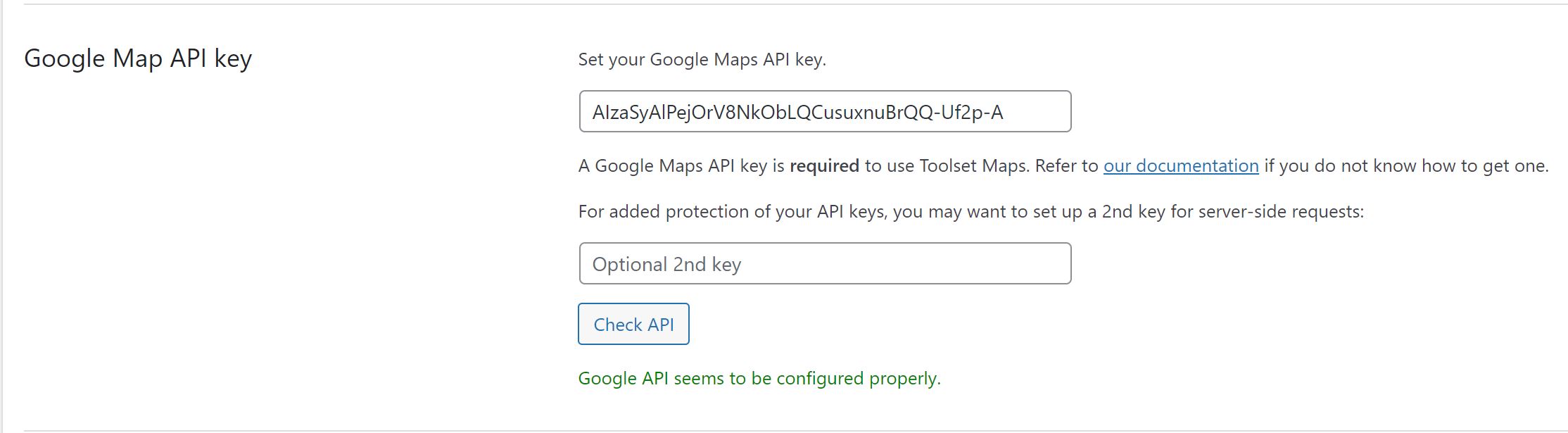The height and width of the screenshot is (433, 1568).
Task: Click the 'API' label inside Check API button
Action: click(661, 325)
